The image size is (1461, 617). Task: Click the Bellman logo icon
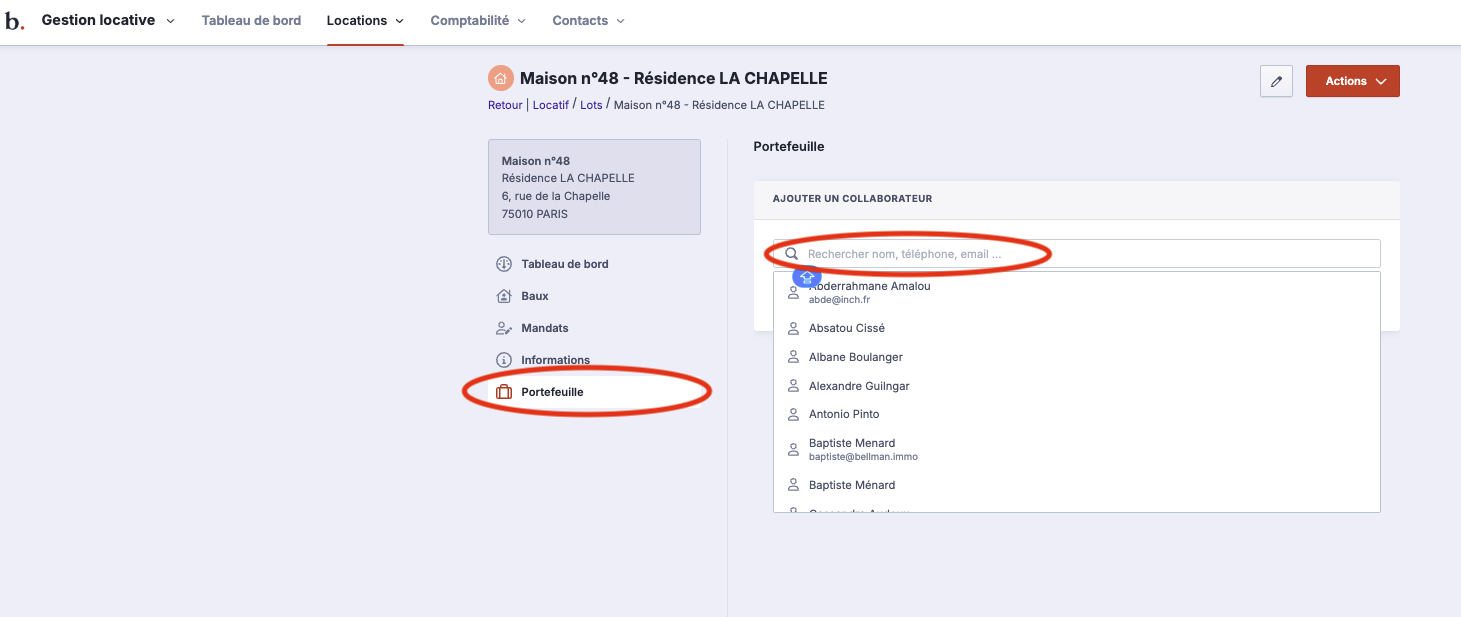click(14, 21)
